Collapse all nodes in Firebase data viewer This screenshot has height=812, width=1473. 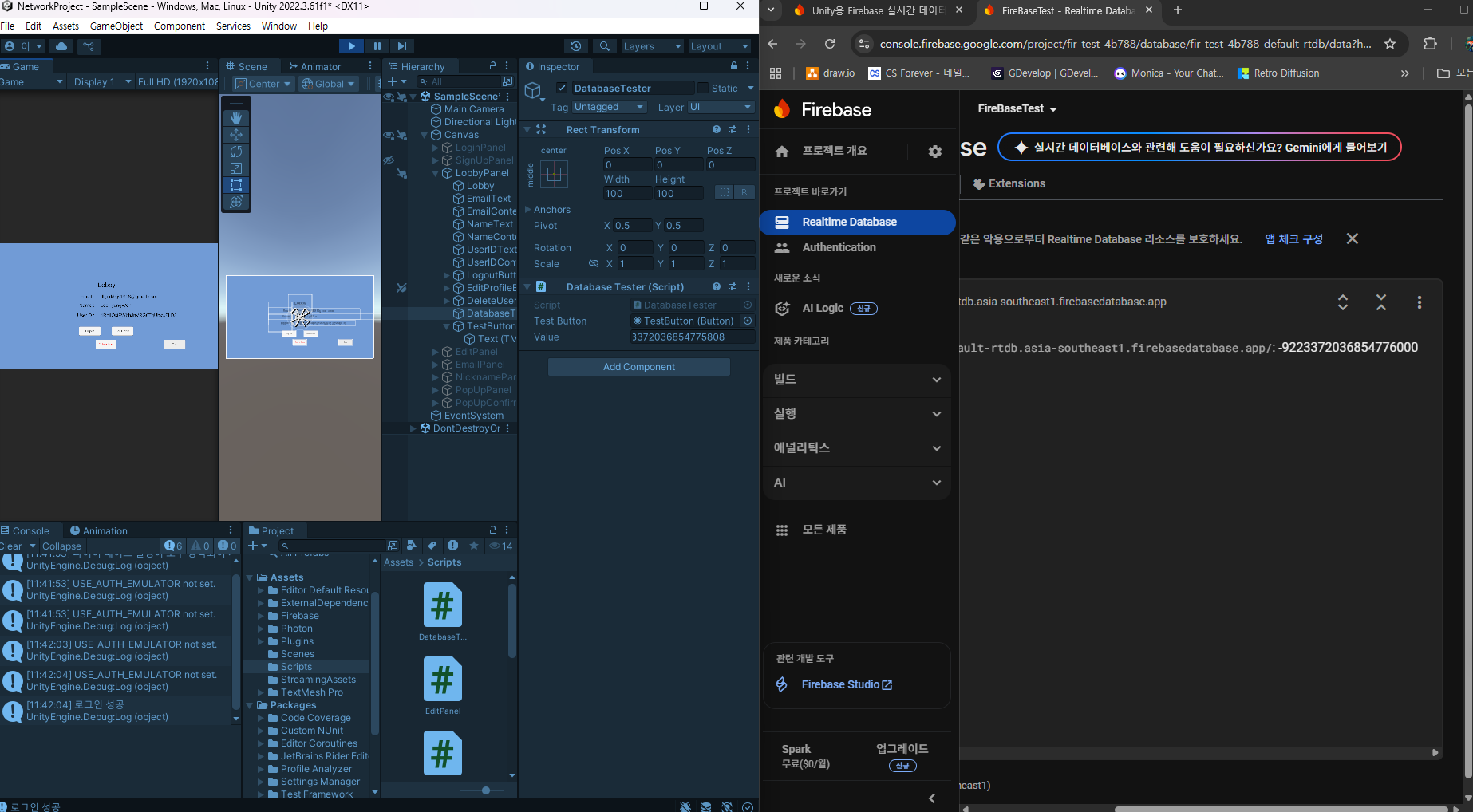[x=1381, y=302]
